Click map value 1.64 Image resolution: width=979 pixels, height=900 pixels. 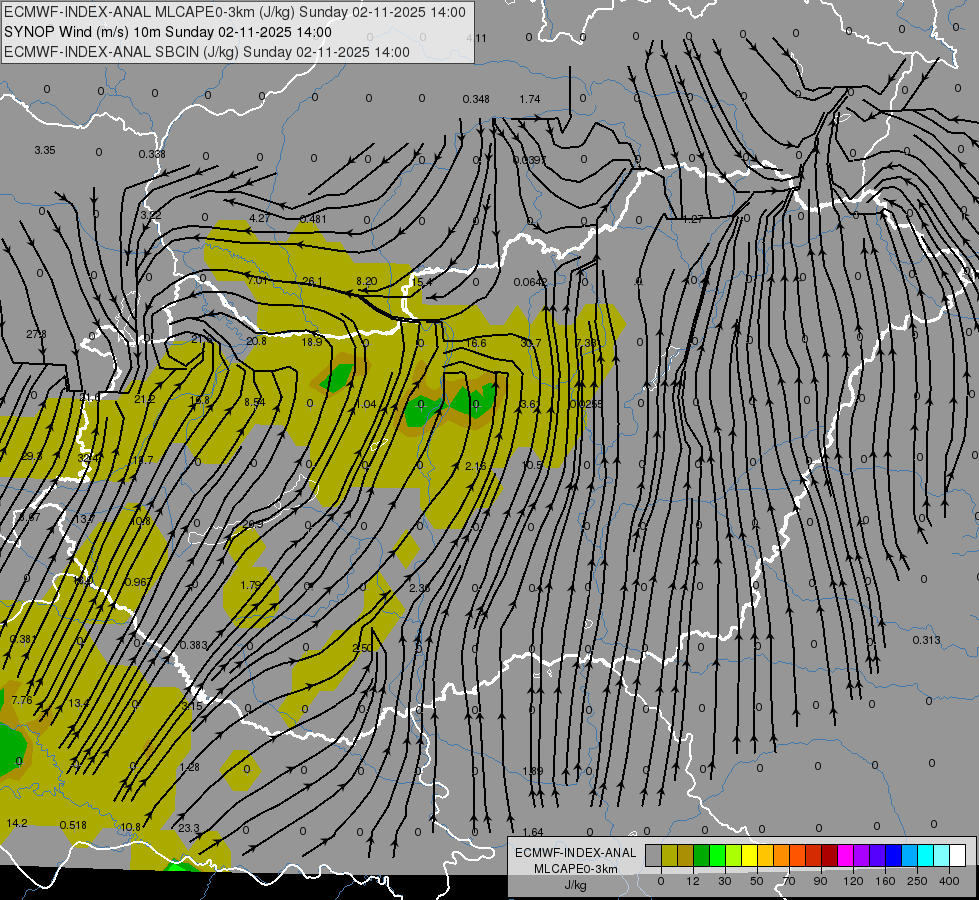pos(533,832)
